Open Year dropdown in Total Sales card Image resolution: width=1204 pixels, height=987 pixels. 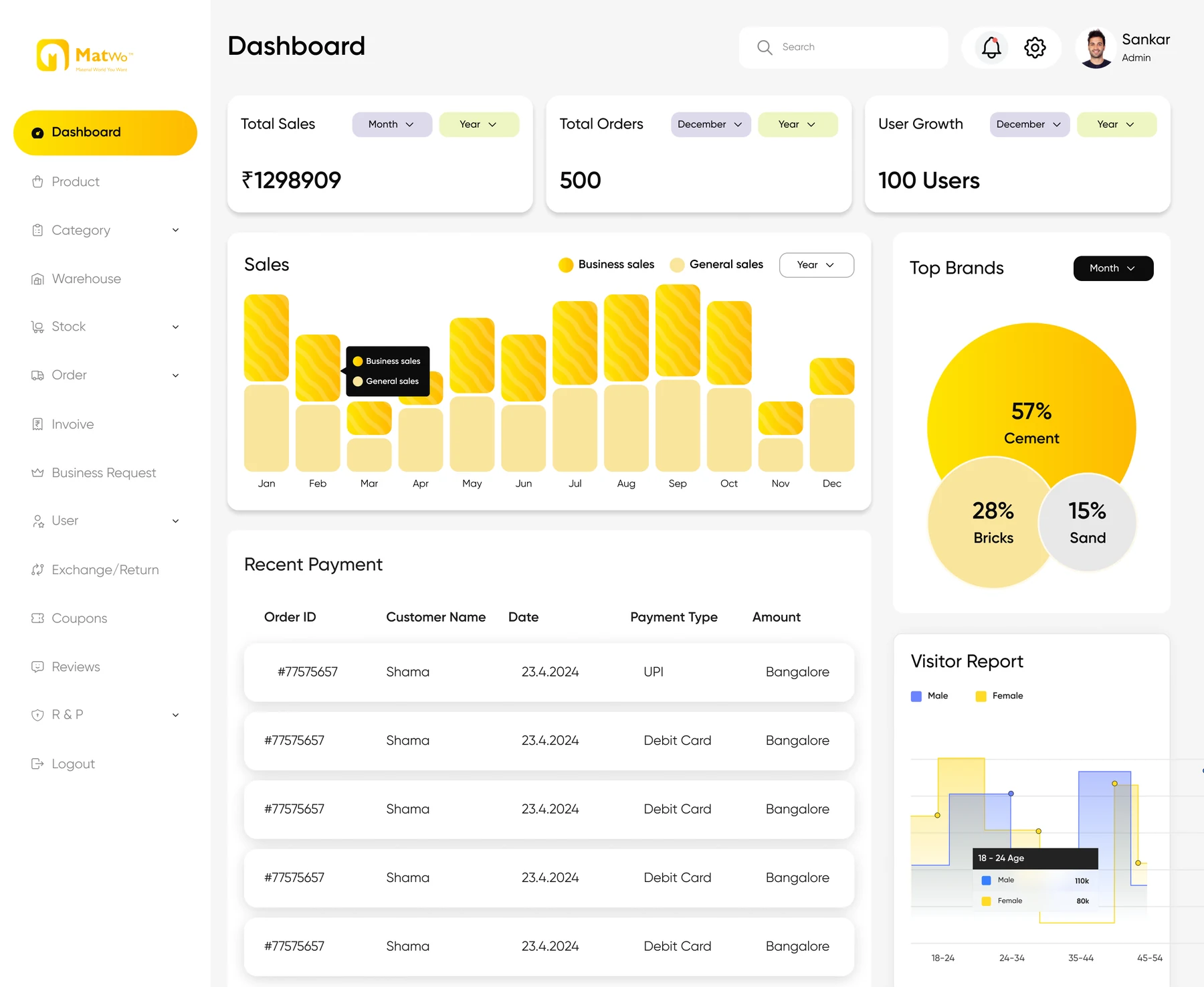(x=479, y=124)
